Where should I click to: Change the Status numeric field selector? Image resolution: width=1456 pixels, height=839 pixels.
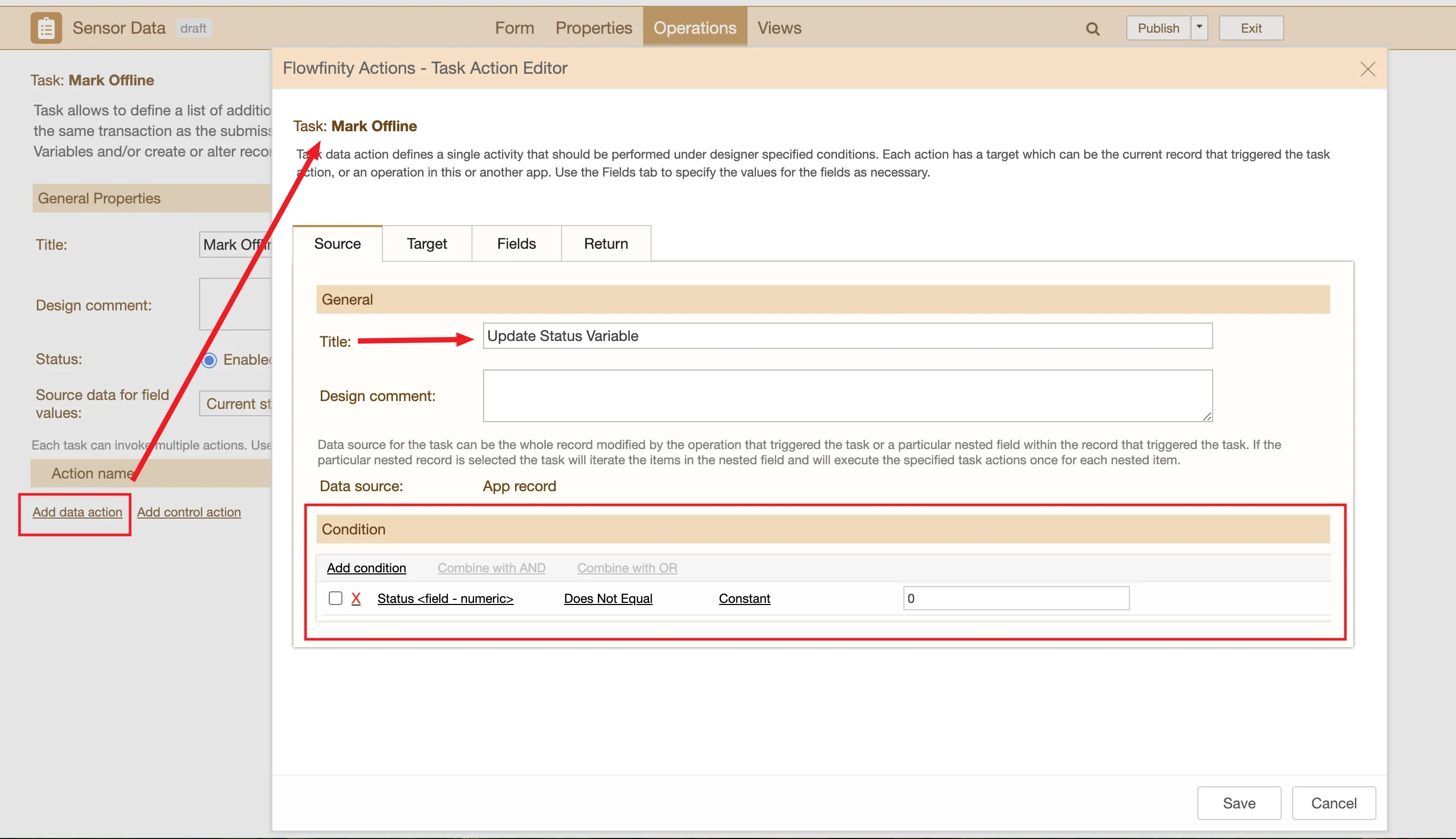click(x=445, y=599)
